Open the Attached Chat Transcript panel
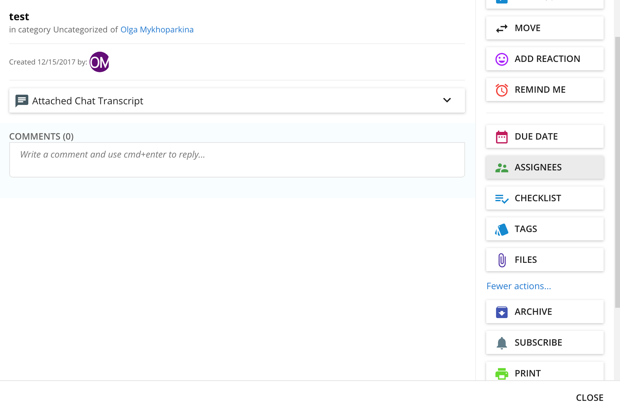Image resolution: width=620 pixels, height=414 pixels. point(237,101)
